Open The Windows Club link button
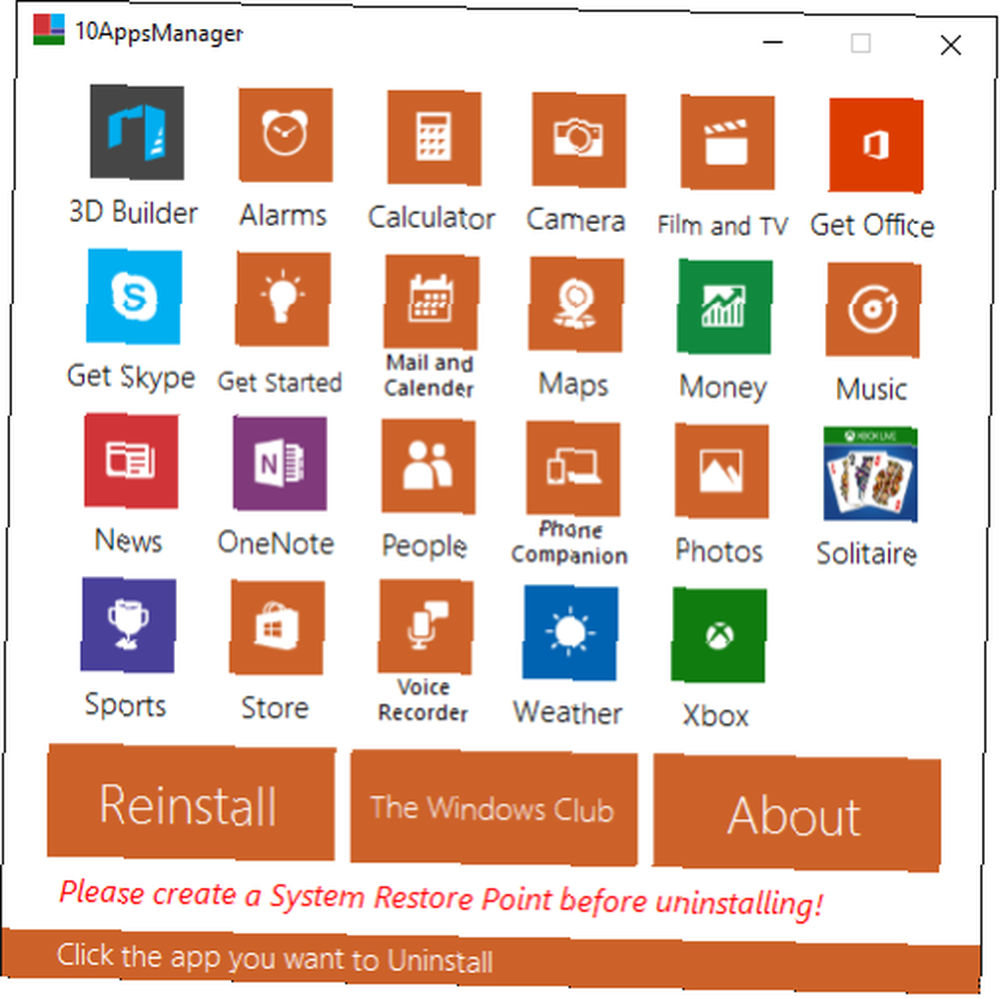Image resolution: width=1000 pixels, height=998 pixels. (x=494, y=809)
